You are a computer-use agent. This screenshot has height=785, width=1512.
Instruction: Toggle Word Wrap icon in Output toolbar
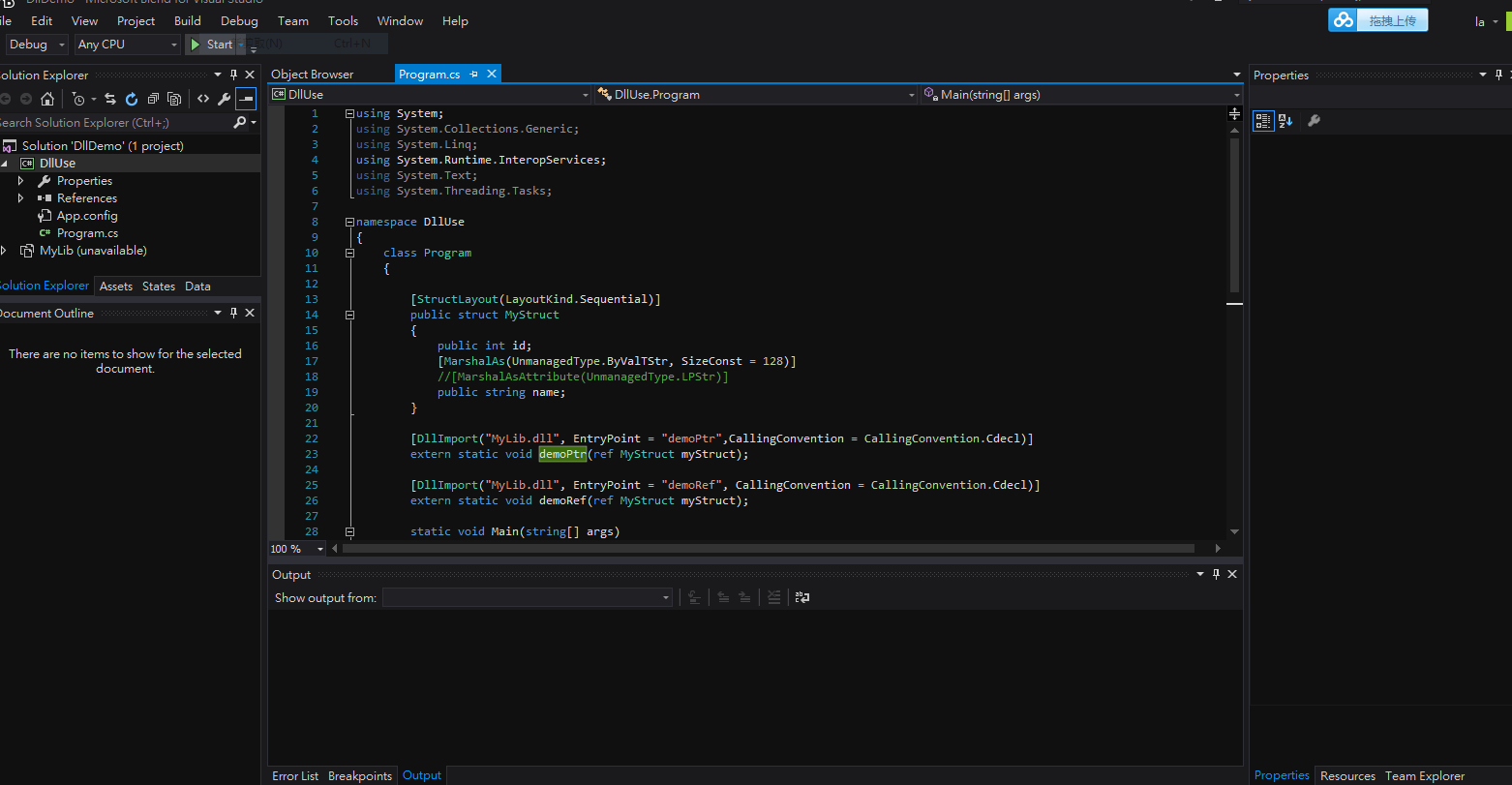coord(802,598)
